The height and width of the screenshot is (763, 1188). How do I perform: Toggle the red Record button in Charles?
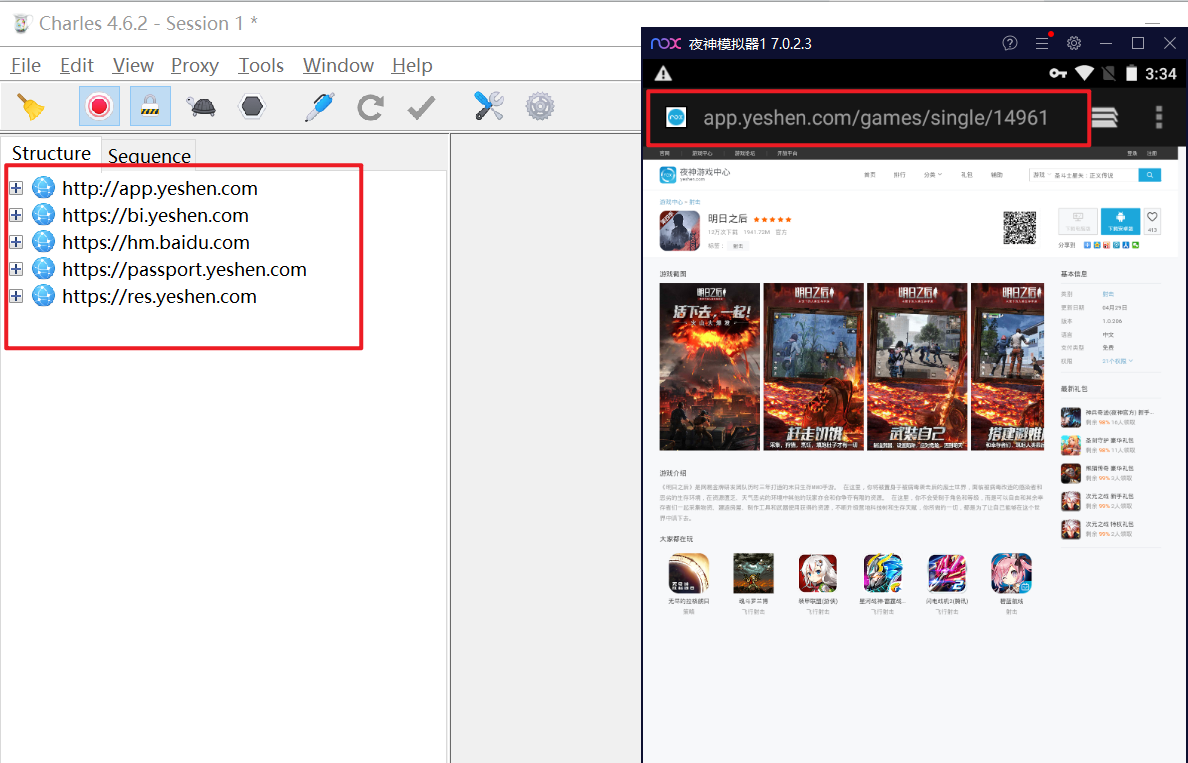(x=99, y=106)
